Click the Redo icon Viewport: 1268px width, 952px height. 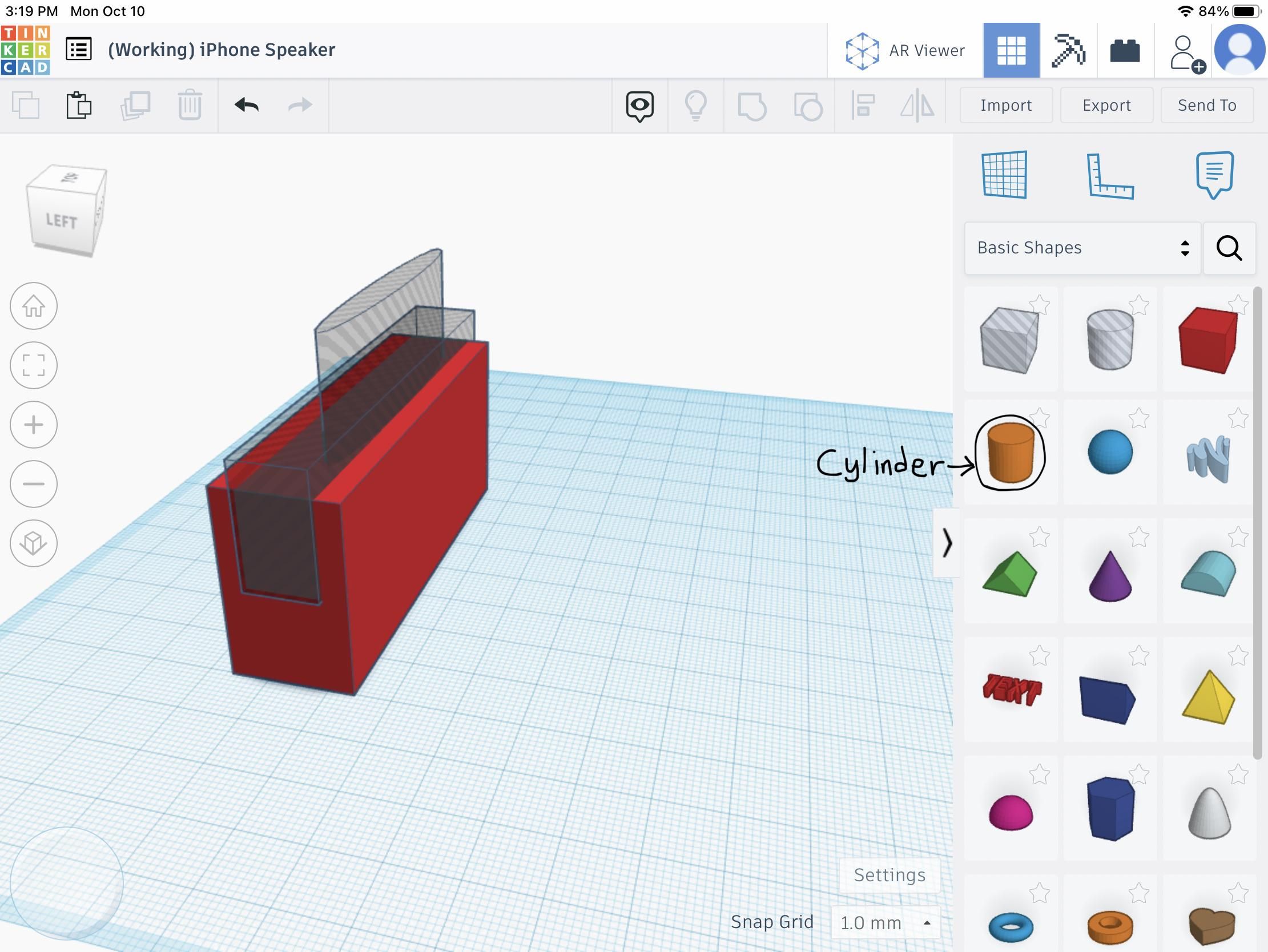(x=299, y=105)
